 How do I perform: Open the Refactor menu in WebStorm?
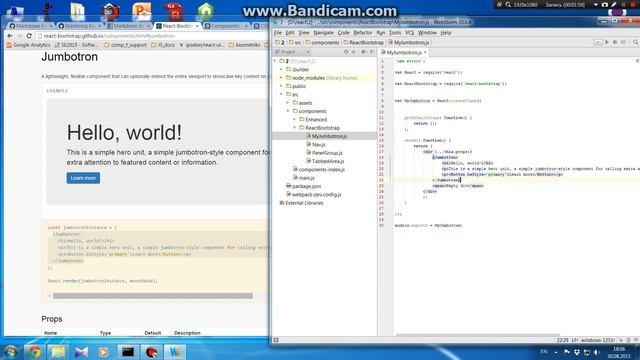point(362,33)
